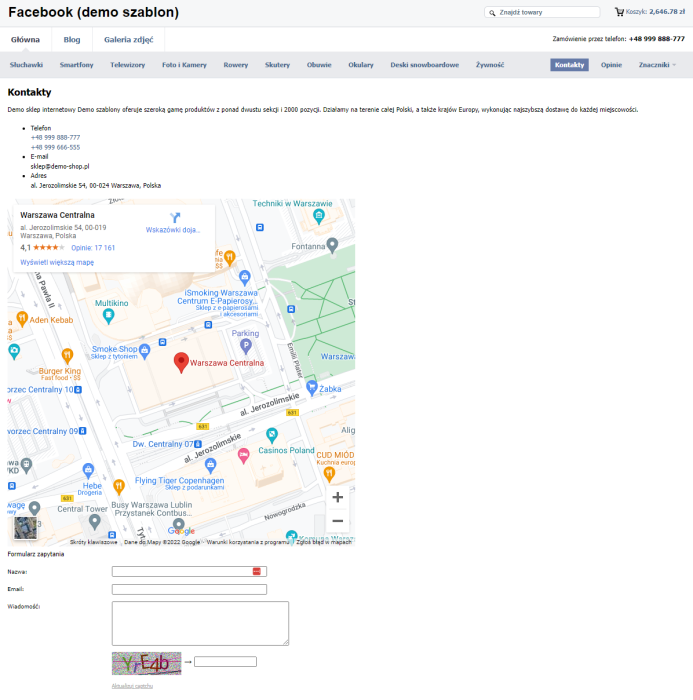Screen dimensions: 693x700
Task: Click the red Warszawa Centralna map pin
Action: [181, 362]
